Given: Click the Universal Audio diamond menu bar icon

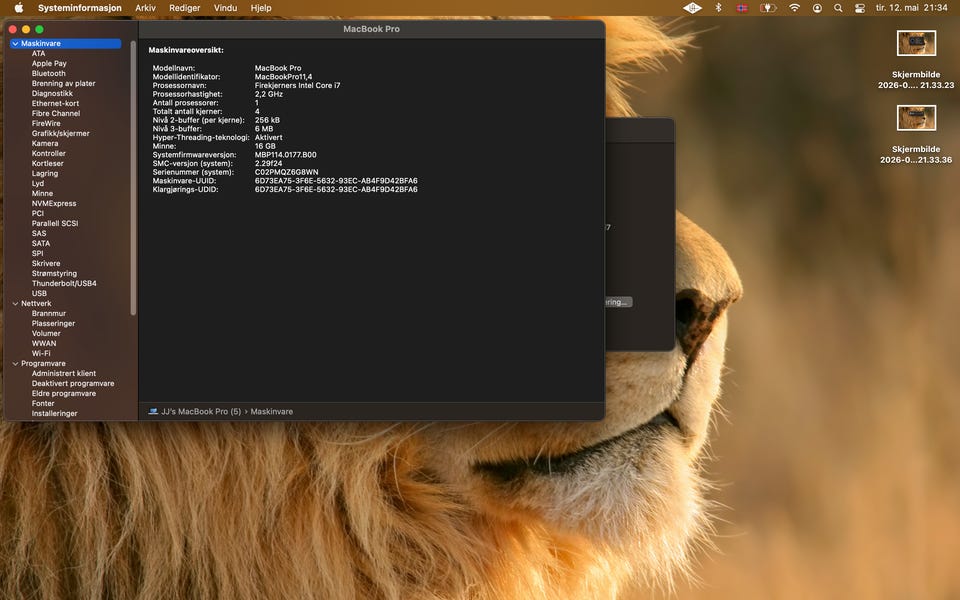Looking at the screenshot, I should [692, 8].
